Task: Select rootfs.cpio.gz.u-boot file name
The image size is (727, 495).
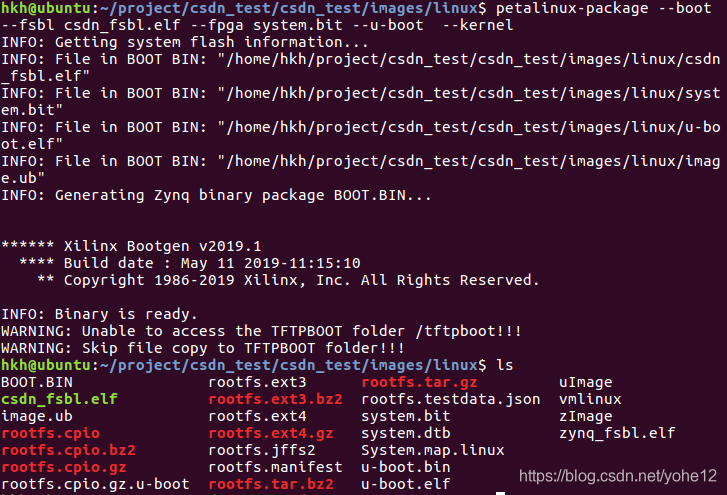Action: tap(96, 484)
